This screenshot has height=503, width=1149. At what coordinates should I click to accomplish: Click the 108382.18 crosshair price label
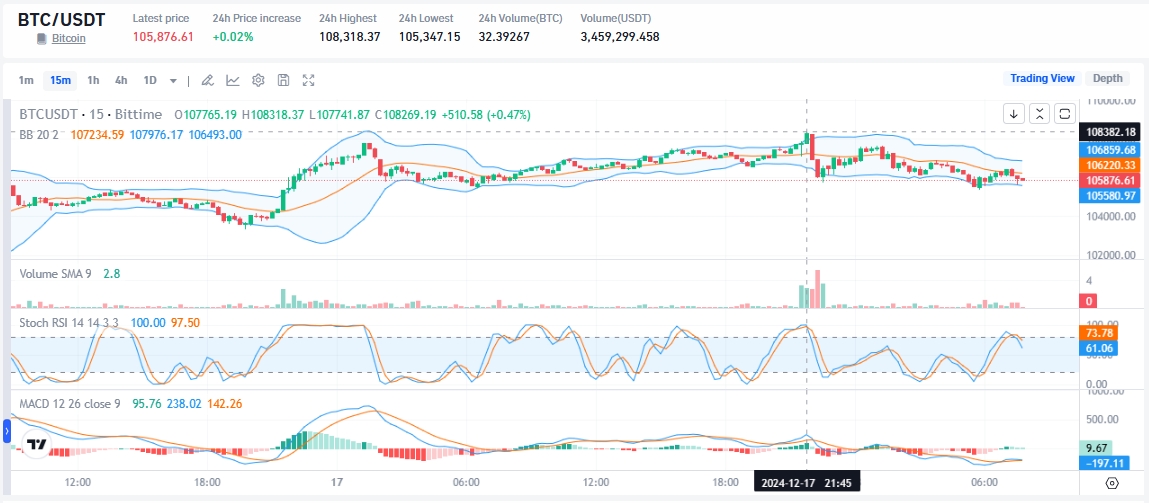1109,132
